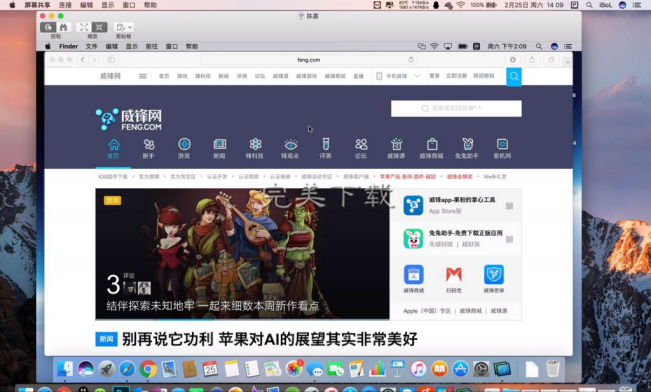Open the 新手 section icon
This screenshot has width=651, height=392.
(149, 149)
